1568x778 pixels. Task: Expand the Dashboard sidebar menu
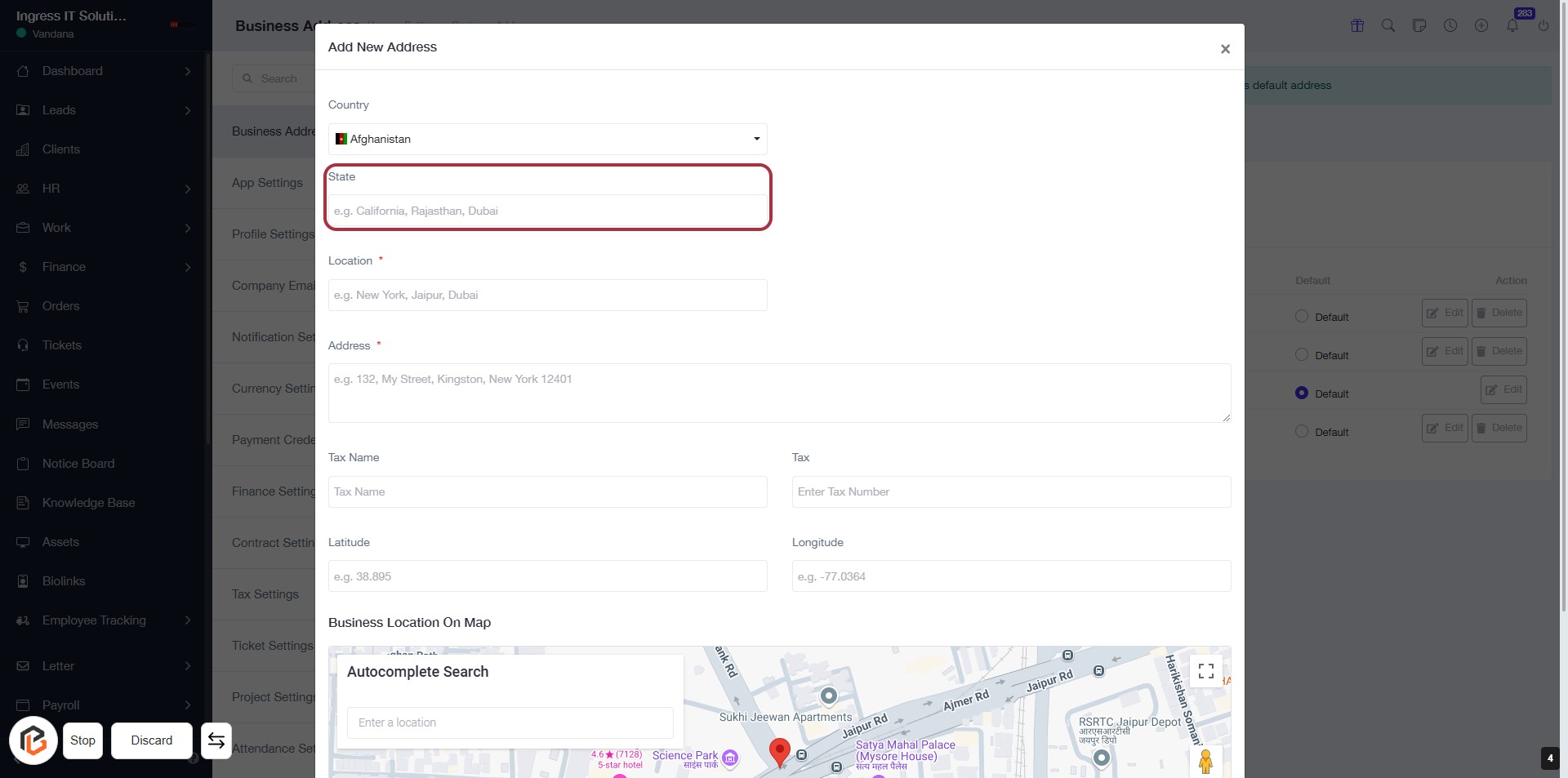105,71
